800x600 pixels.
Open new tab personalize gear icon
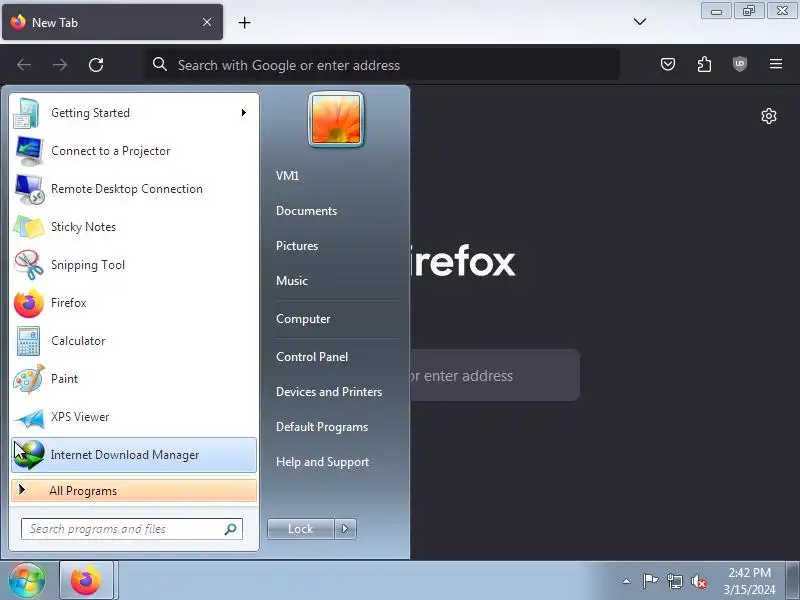point(769,116)
